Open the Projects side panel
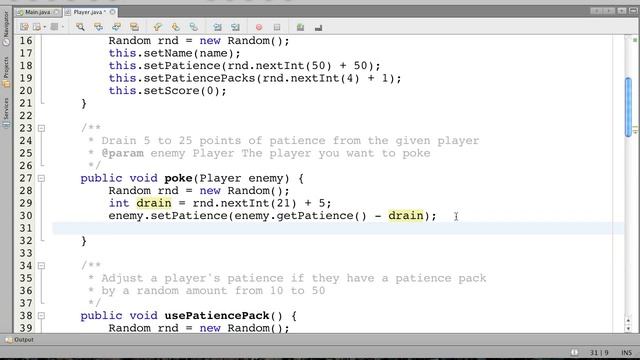The width and height of the screenshot is (640, 360). 6,72
